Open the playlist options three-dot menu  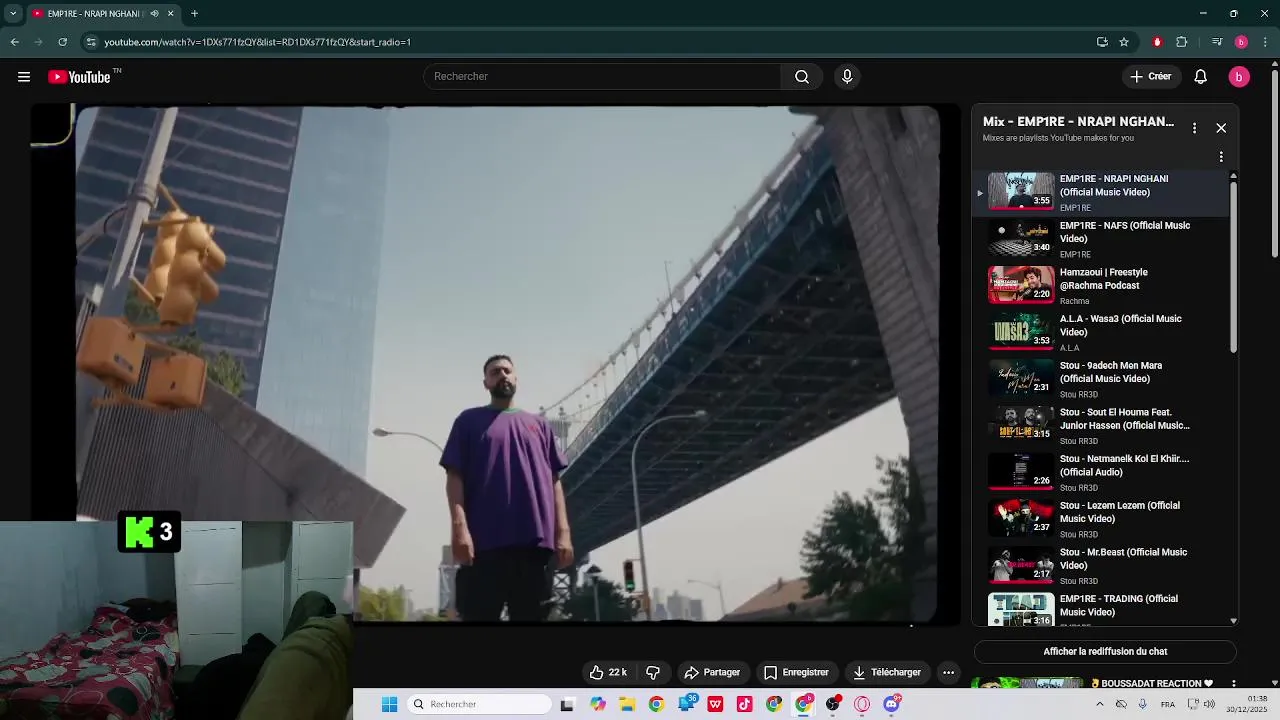[1221, 157]
